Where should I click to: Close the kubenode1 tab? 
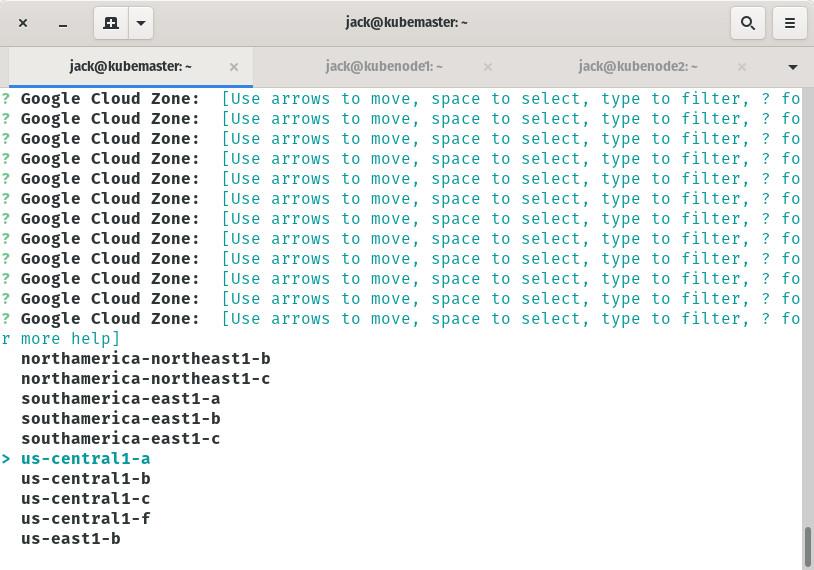[x=487, y=66]
